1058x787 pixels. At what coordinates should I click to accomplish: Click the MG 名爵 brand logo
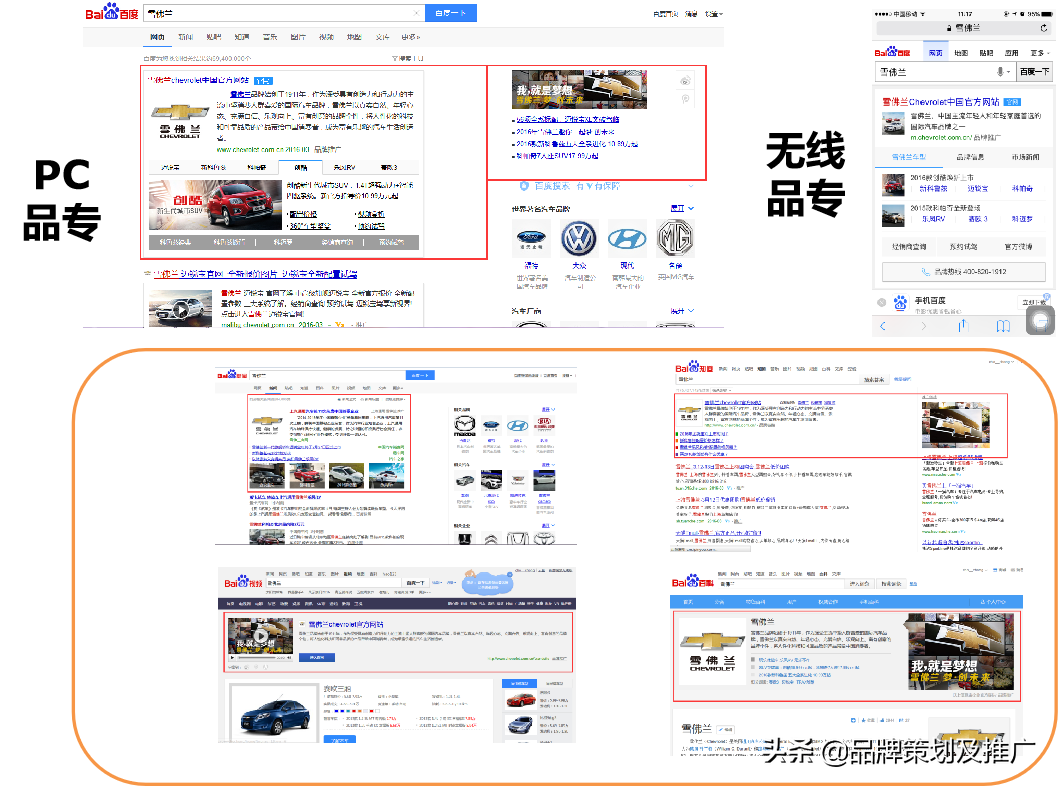(675, 238)
